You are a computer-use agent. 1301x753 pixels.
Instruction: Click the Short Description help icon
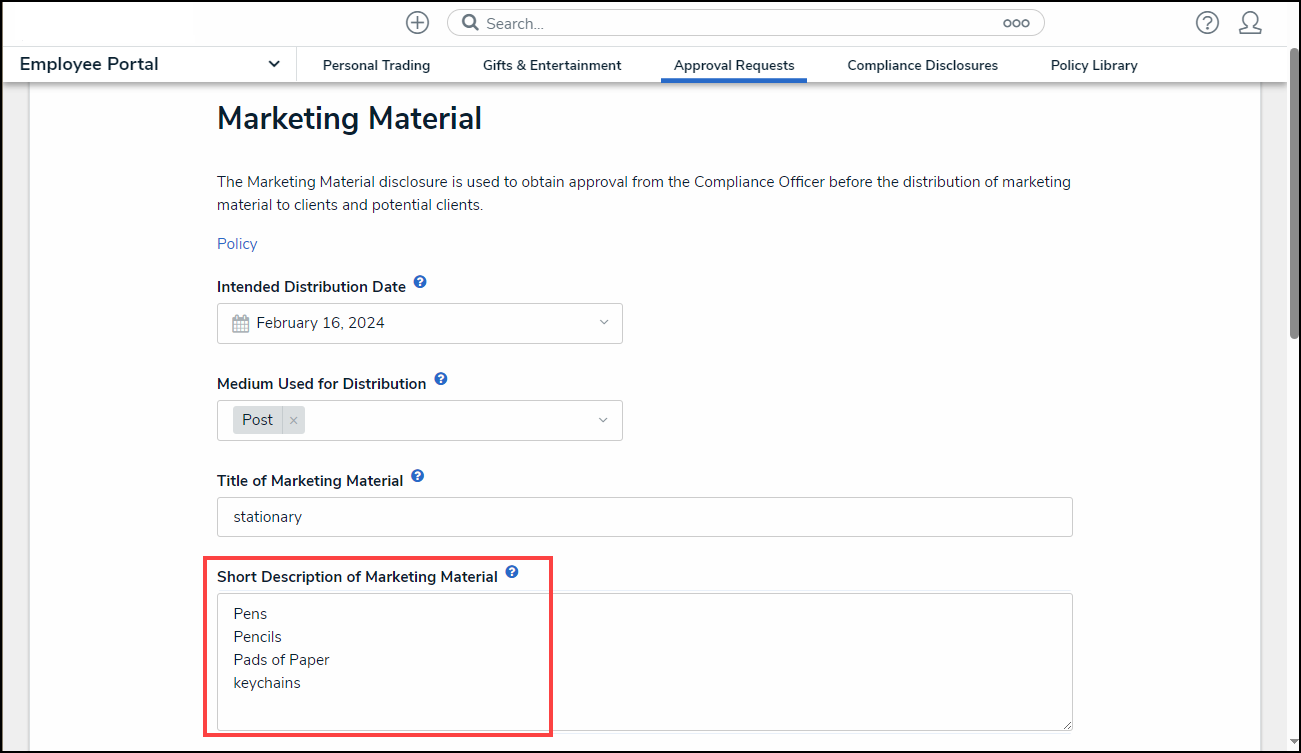click(511, 572)
